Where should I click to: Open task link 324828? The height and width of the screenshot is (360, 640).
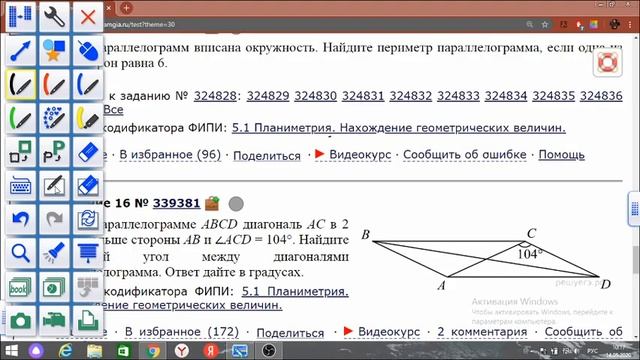click(x=215, y=96)
